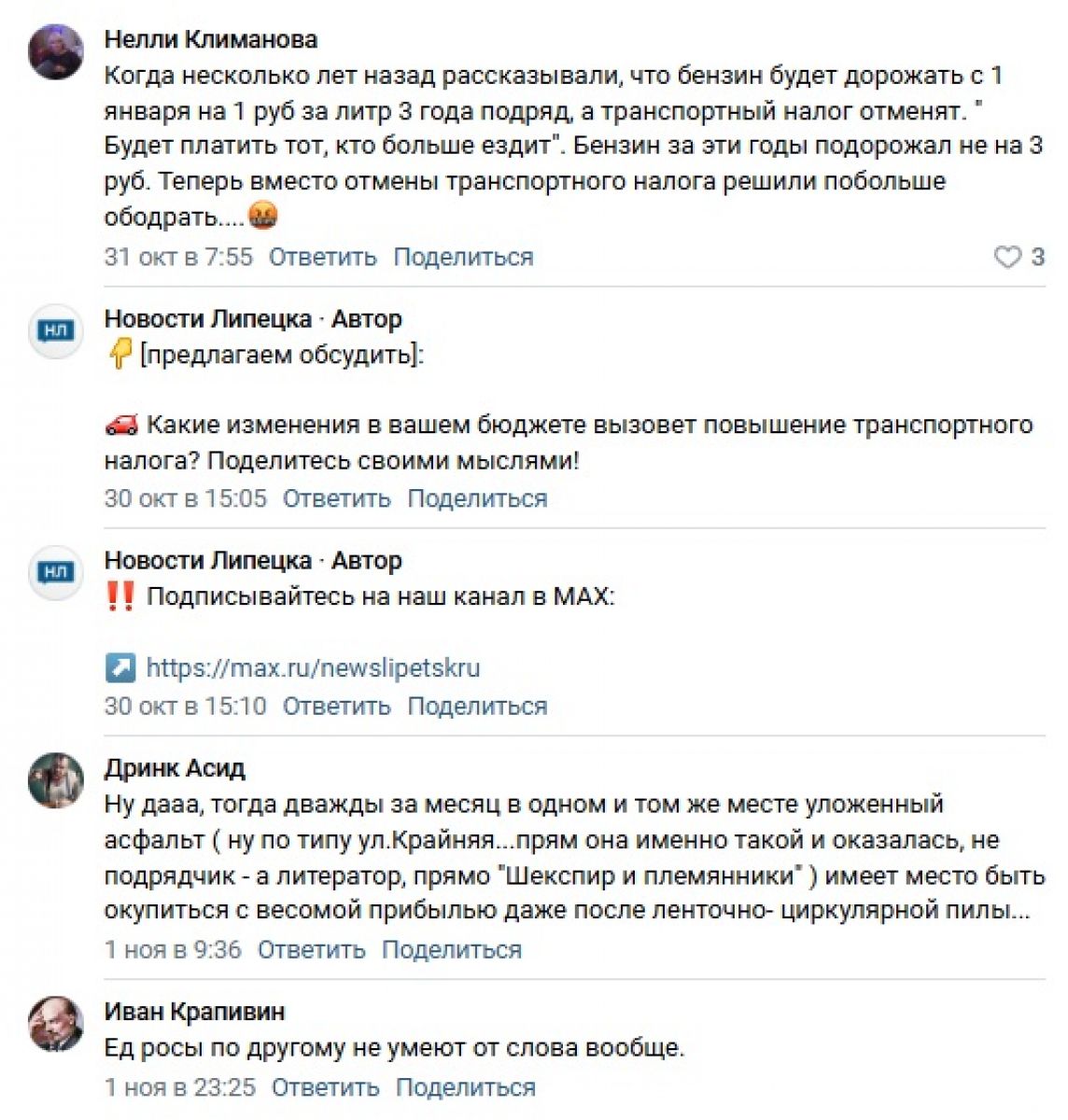The height and width of the screenshot is (1120, 1068).
Task: Reply to Нелли Климанова's comment
Action: coord(322,258)
